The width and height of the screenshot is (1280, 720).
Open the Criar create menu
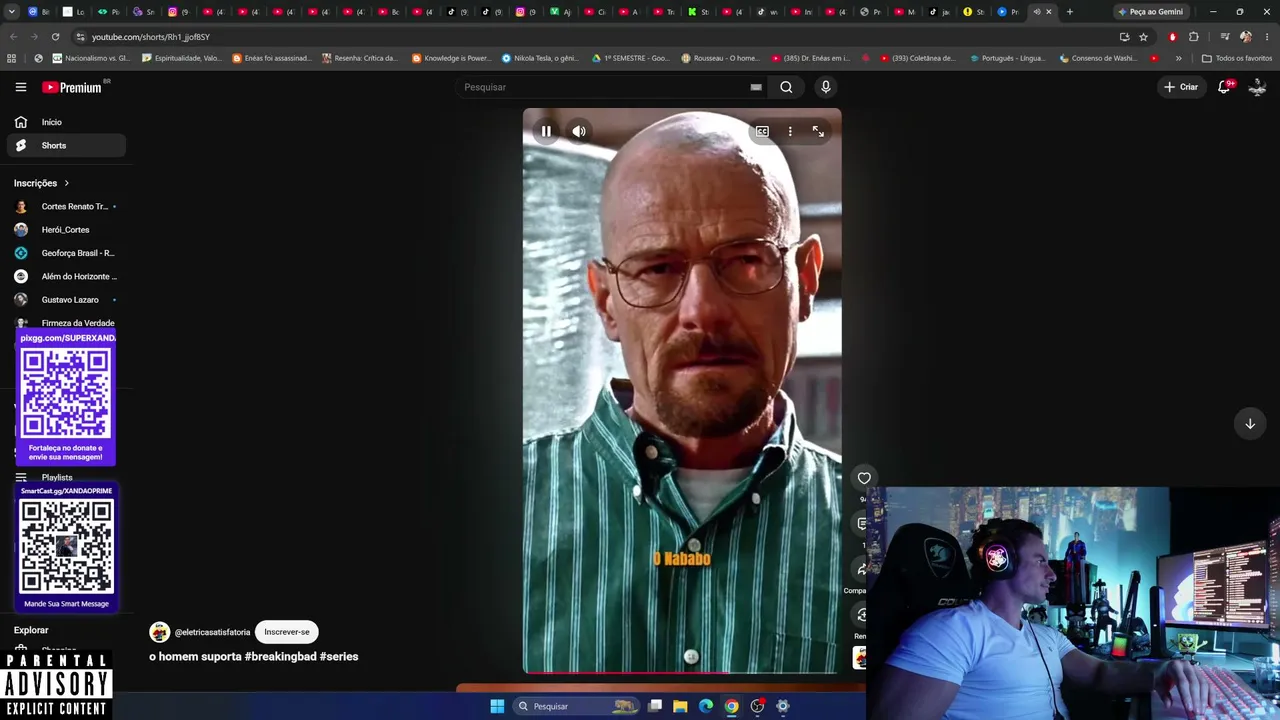coord(1181,87)
